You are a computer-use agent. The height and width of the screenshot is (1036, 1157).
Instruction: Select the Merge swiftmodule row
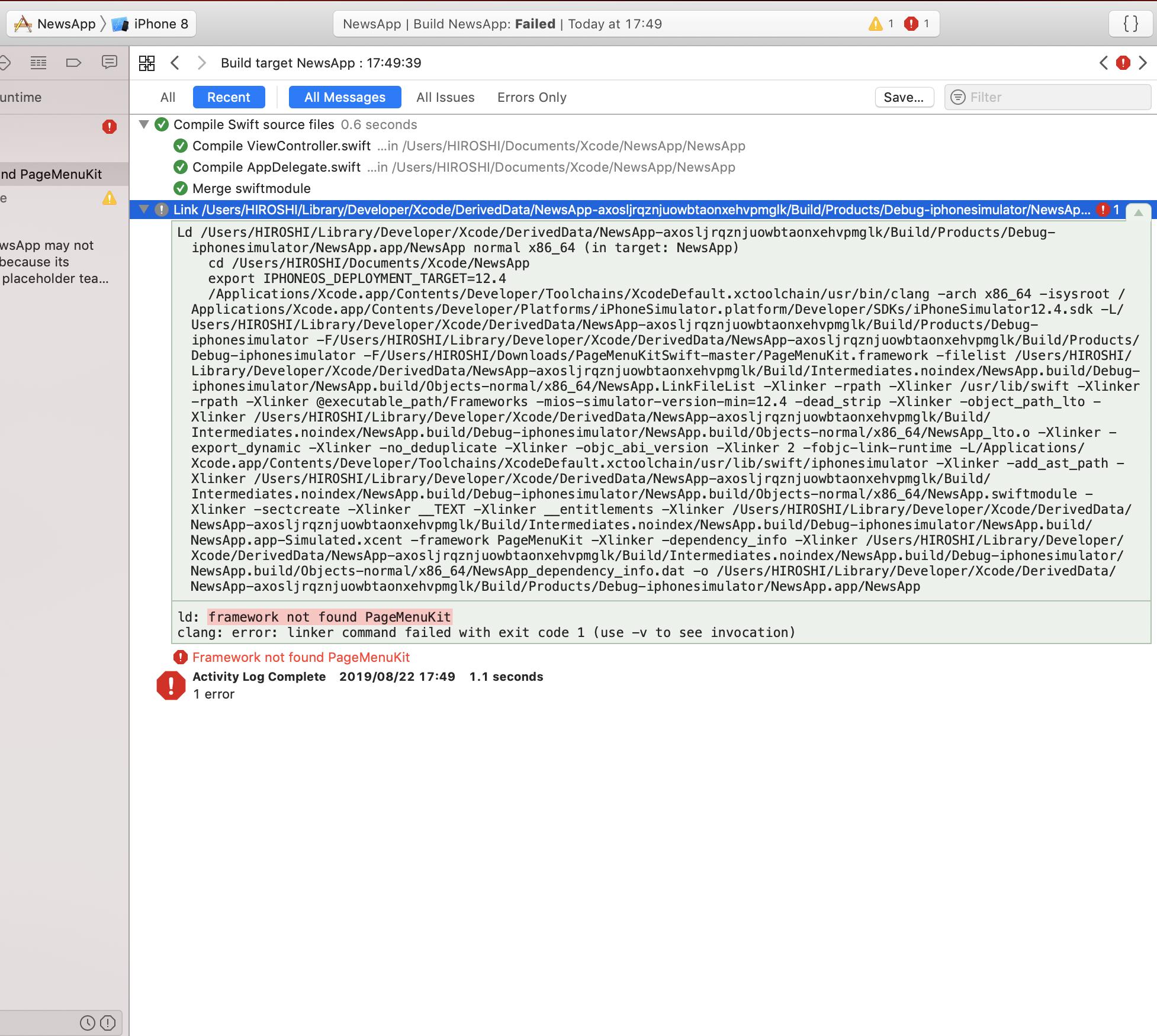pyautogui.click(x=642, y=188)
